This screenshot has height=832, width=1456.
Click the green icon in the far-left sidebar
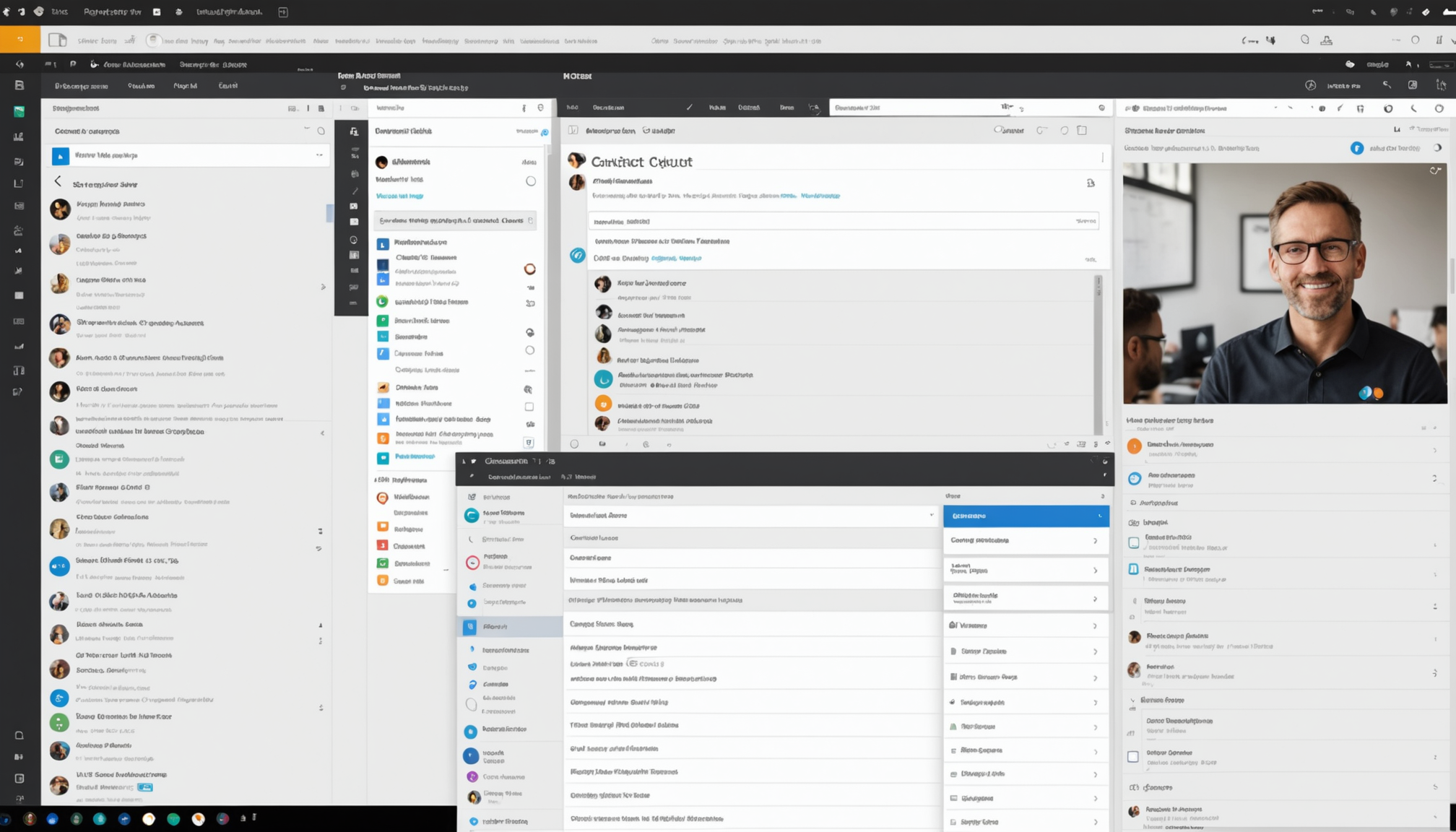click(x=19, y=111)
